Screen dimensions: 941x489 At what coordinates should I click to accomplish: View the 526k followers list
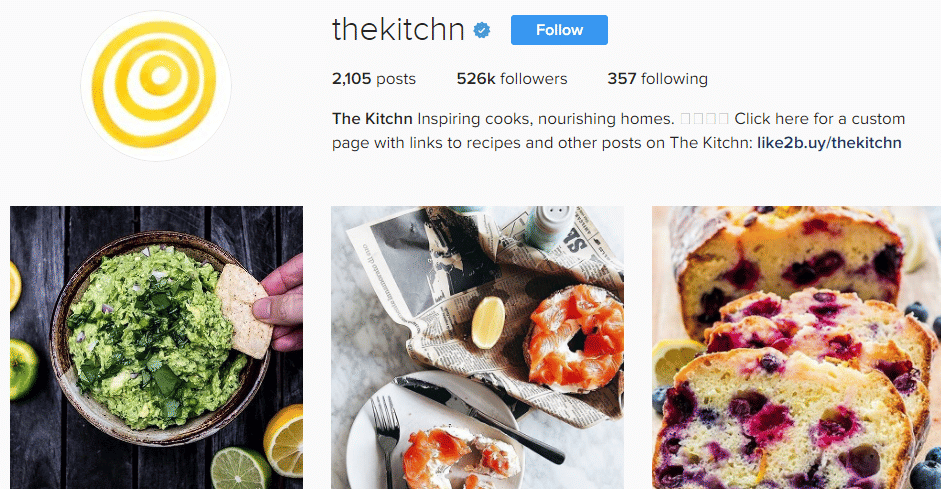(x=511, y=79)
